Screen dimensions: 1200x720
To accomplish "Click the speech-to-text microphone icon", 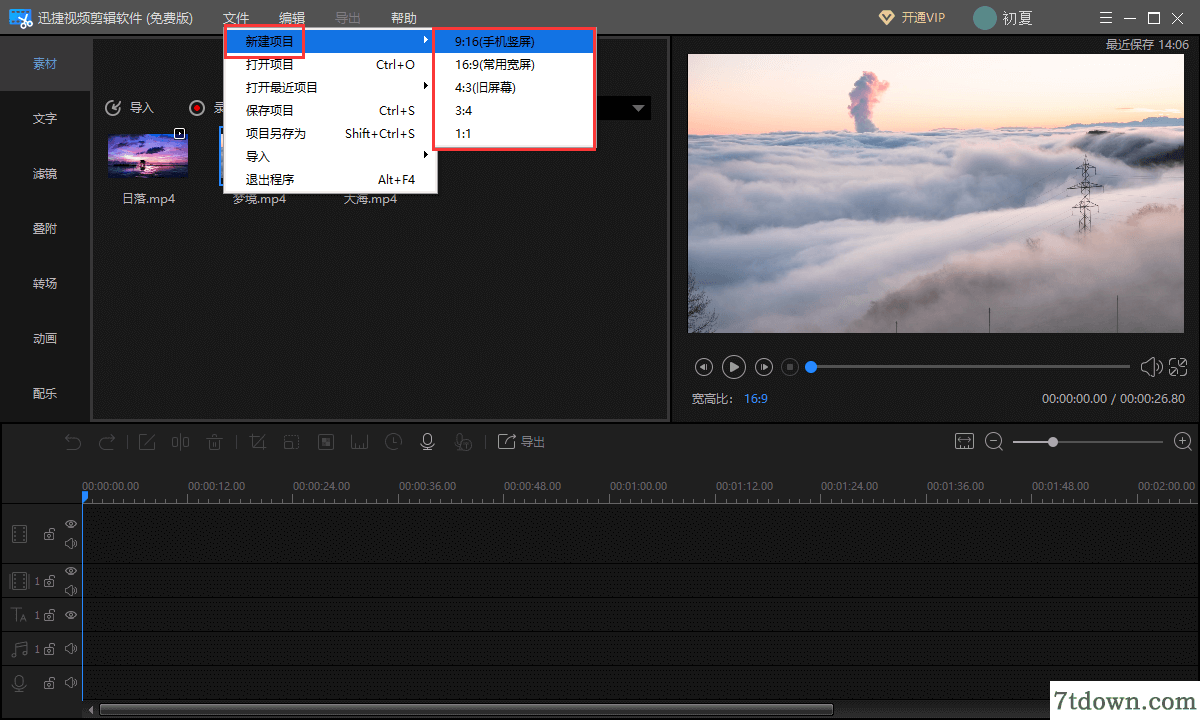I will tap(463, 442).
